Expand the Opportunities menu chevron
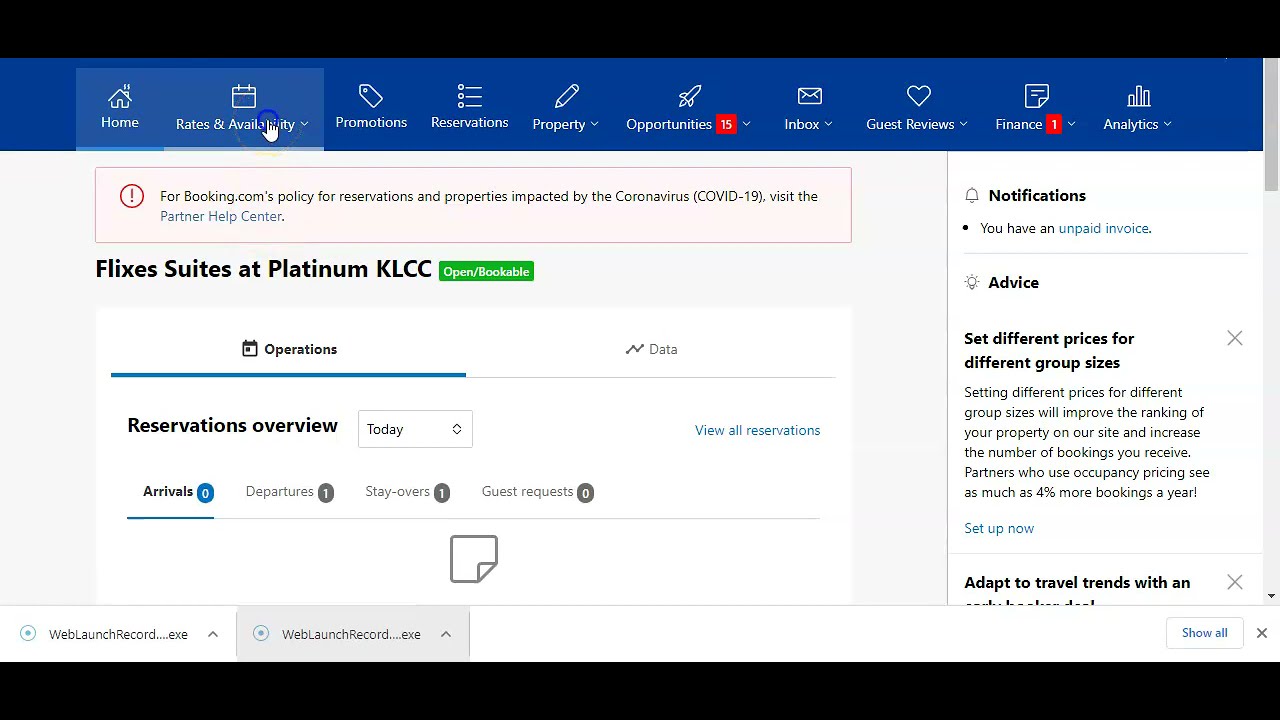 click(x=746, y=124)
